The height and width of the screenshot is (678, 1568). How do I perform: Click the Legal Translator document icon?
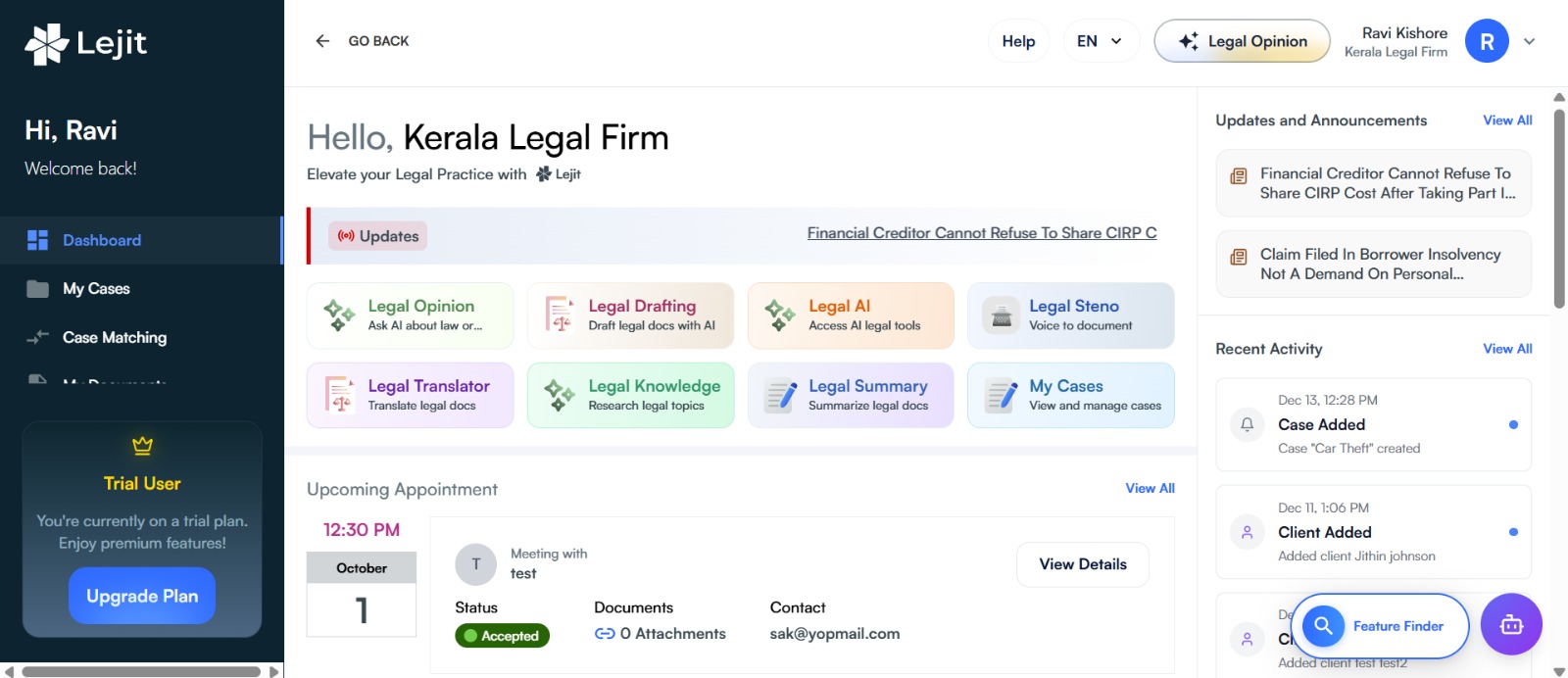click(x=340, y=396)
